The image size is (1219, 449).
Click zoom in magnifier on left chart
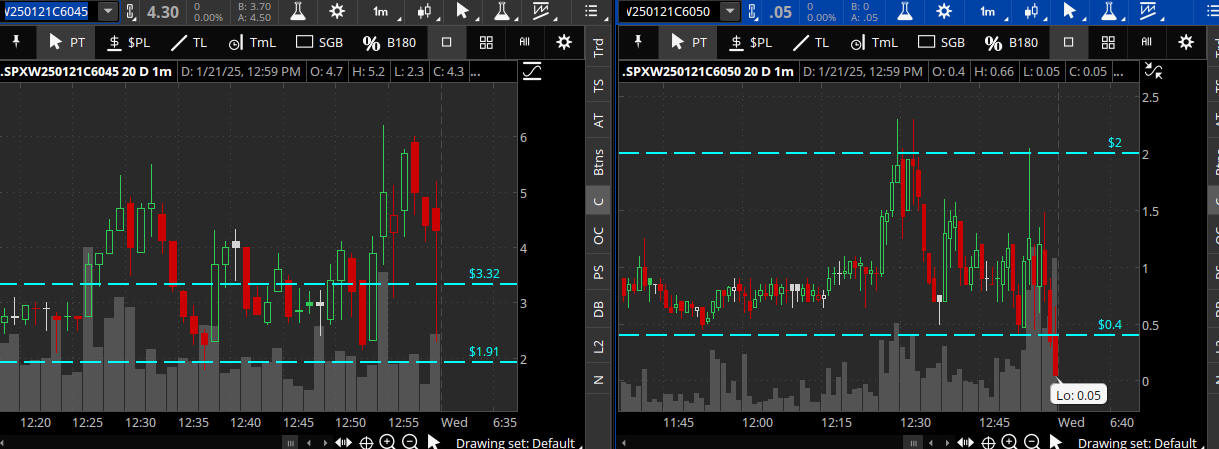387,442
